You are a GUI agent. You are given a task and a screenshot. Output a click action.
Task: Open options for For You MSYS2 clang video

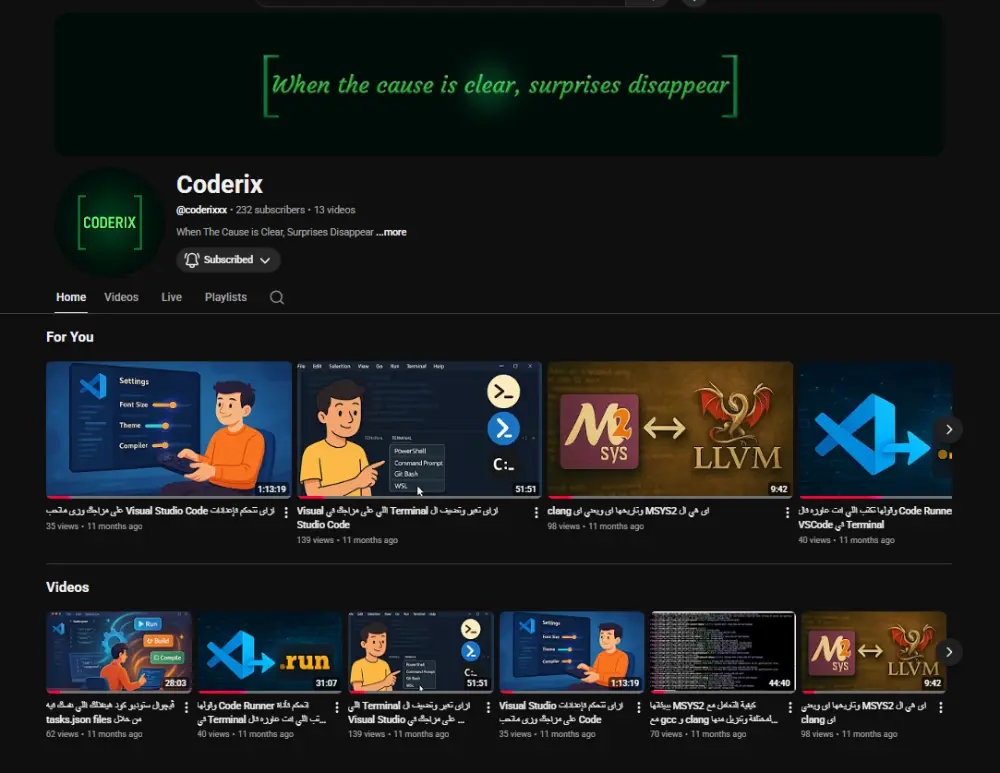pyautogui.click(x=787, y=512)
